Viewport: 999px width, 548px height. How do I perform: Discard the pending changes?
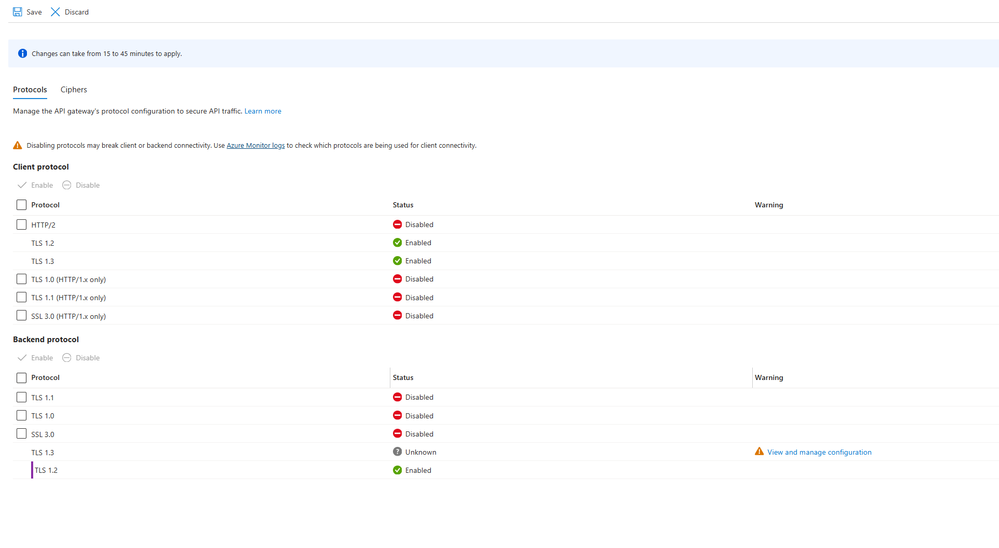(70, 12)
